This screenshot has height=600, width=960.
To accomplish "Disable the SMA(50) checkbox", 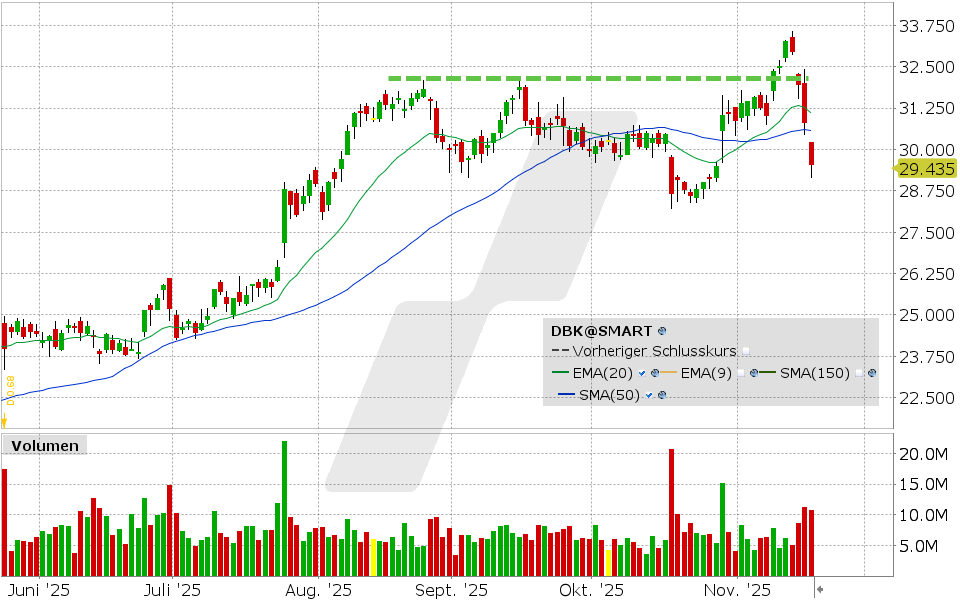I will [x=648, y=394].
